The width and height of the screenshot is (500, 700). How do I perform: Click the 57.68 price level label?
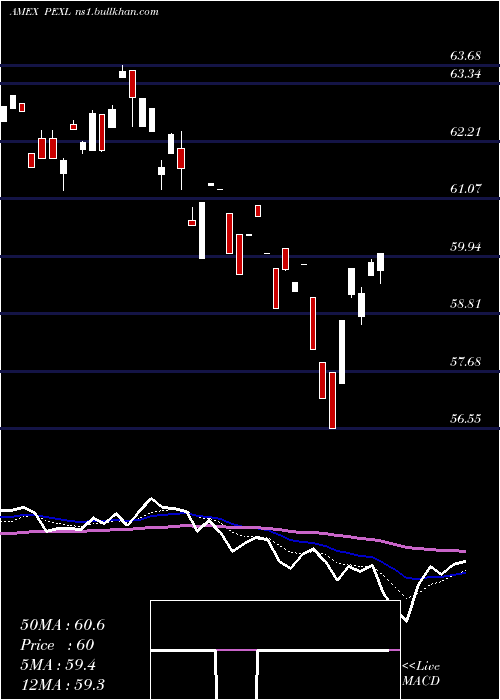click(466, 362)
